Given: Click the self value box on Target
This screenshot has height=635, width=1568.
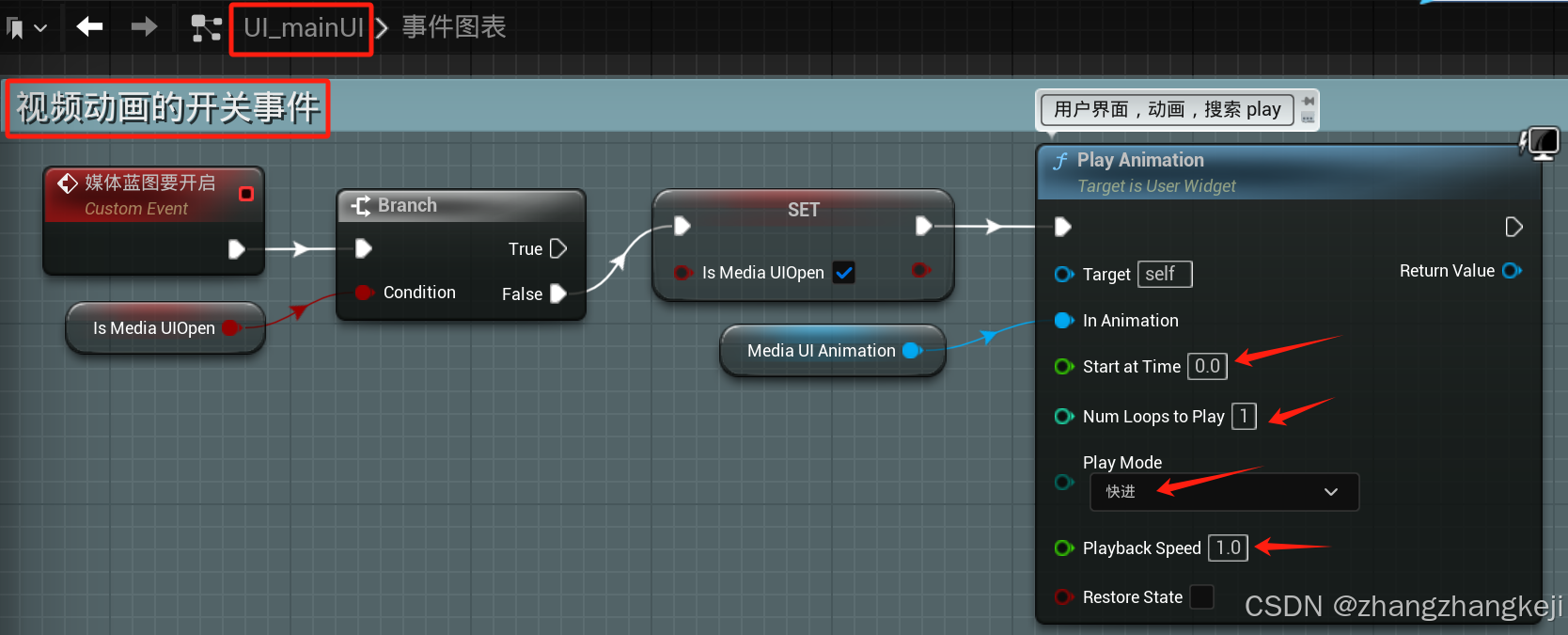Looking at the screenshot, I should click(x=1165, y=274).
